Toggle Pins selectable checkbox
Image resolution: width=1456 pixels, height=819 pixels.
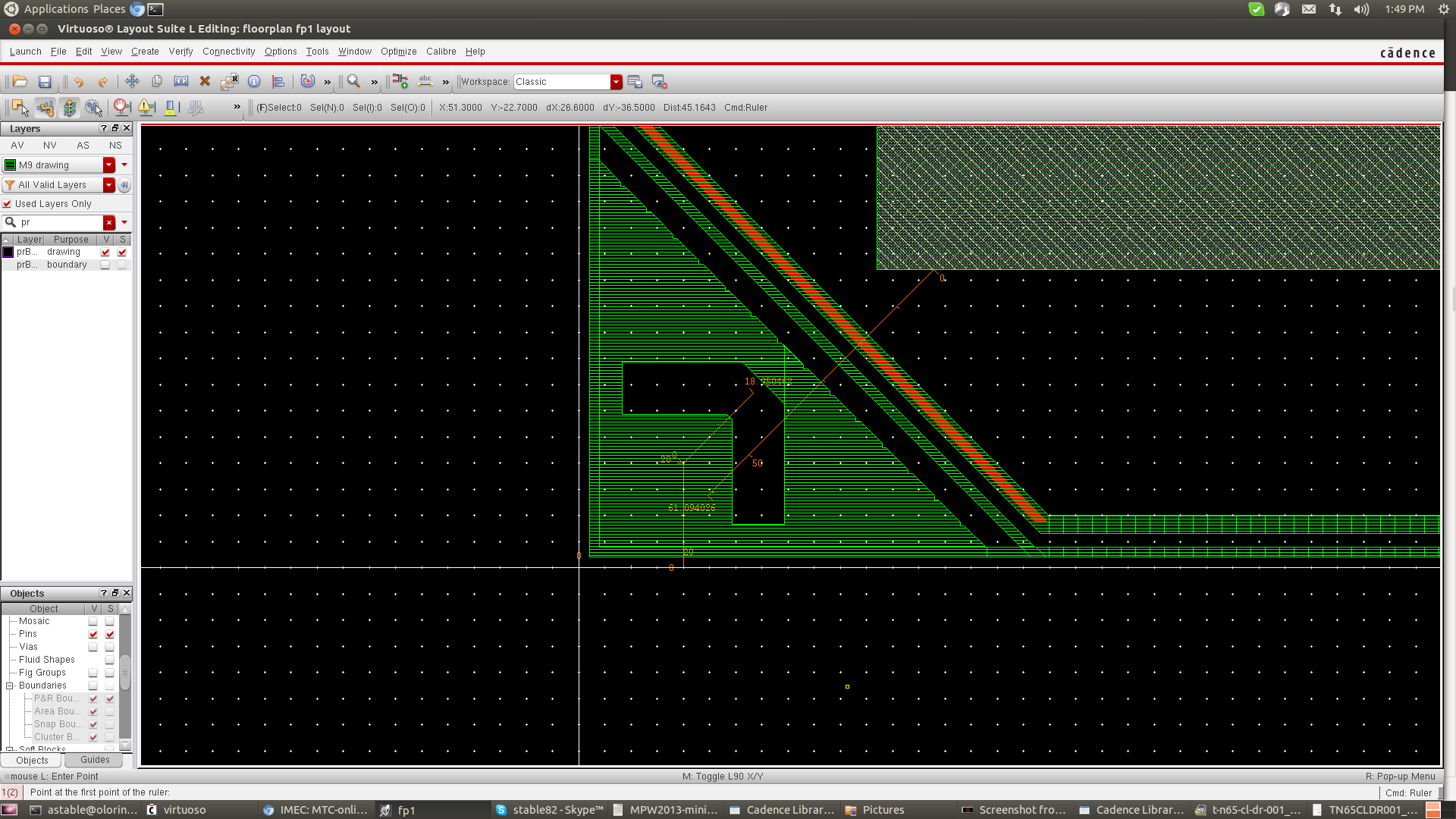click(110, 634)
